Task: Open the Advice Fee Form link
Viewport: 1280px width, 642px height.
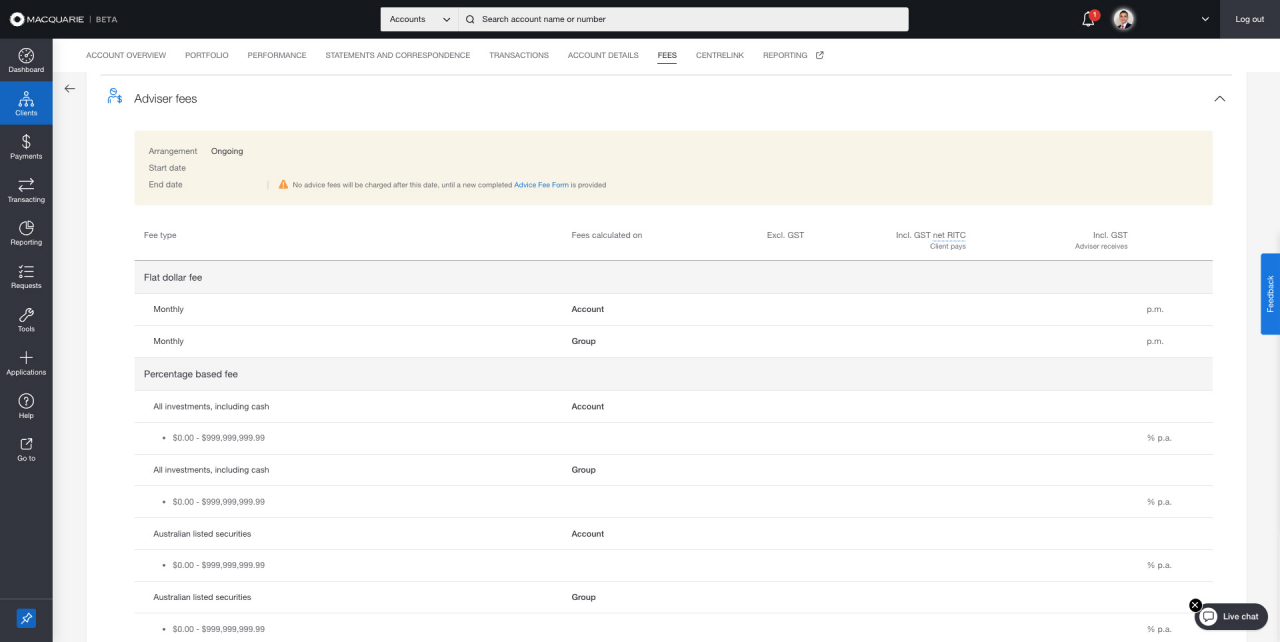Action: click(x=541, y=185)
